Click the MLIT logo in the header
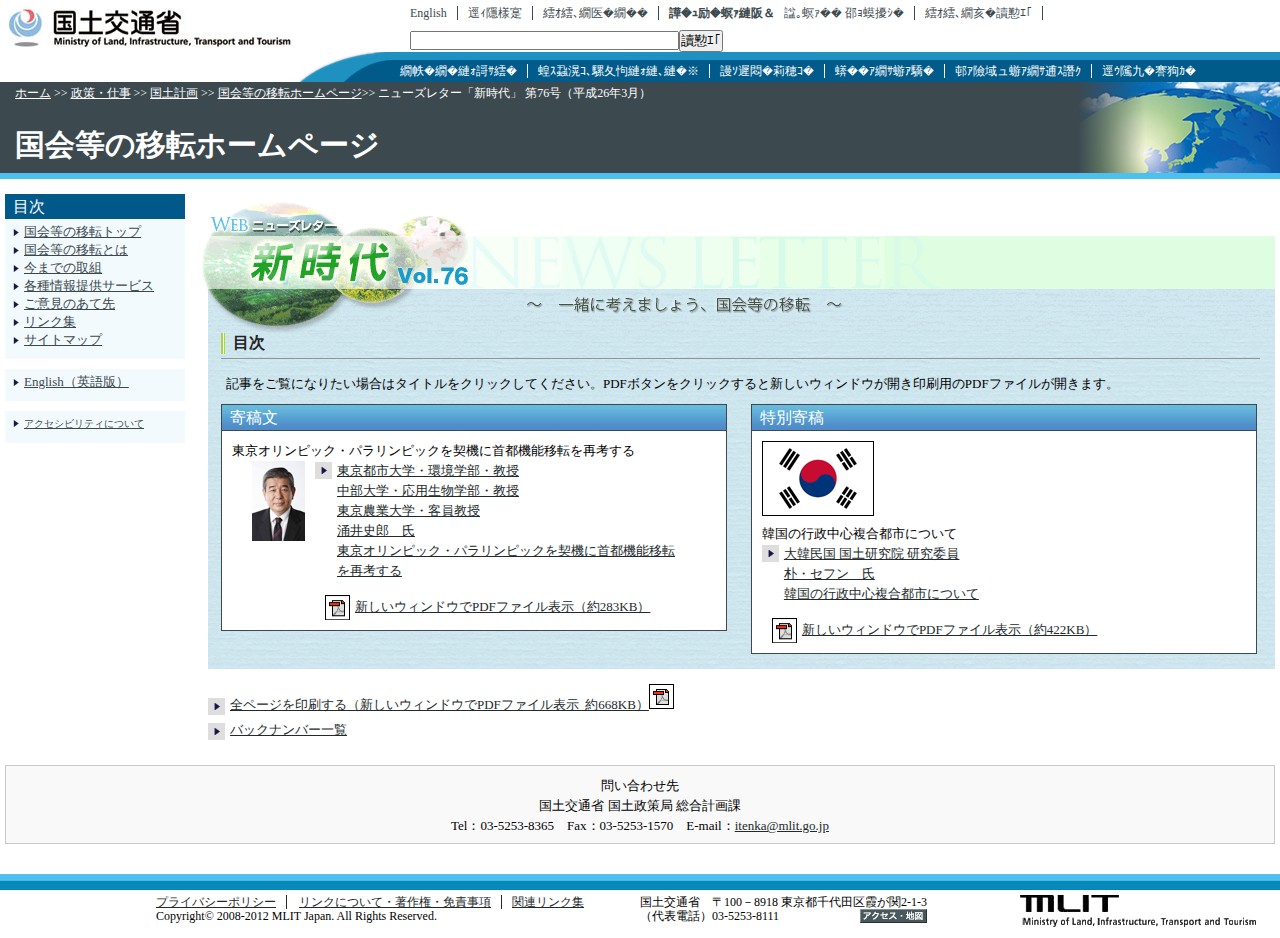This screenshot has width=1280, height=938. point(150,27)
